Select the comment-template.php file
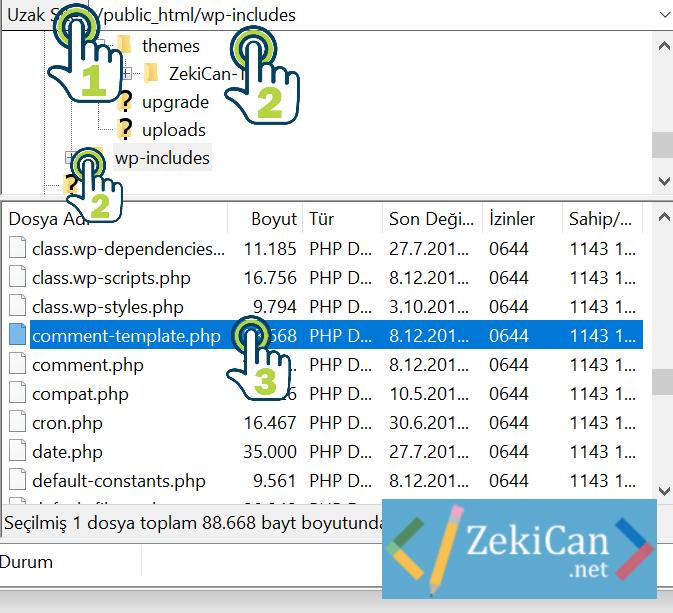This screenshot has height=613, width=673. click(126, 336)
